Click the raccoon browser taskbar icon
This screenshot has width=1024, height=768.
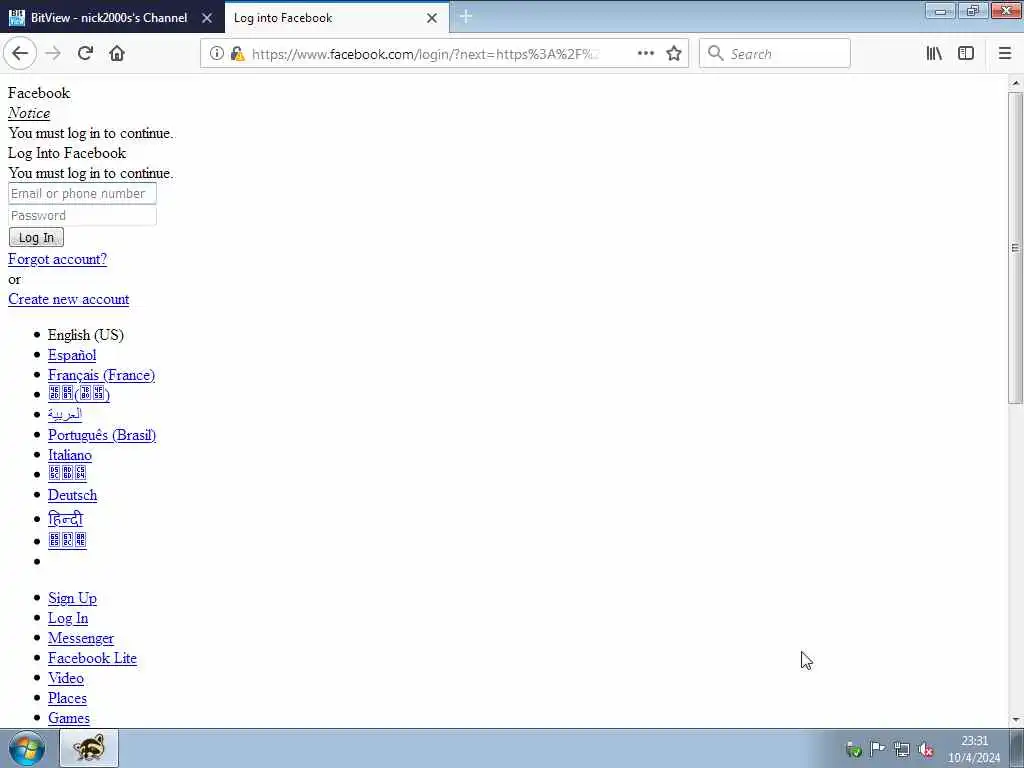point(89,748)
